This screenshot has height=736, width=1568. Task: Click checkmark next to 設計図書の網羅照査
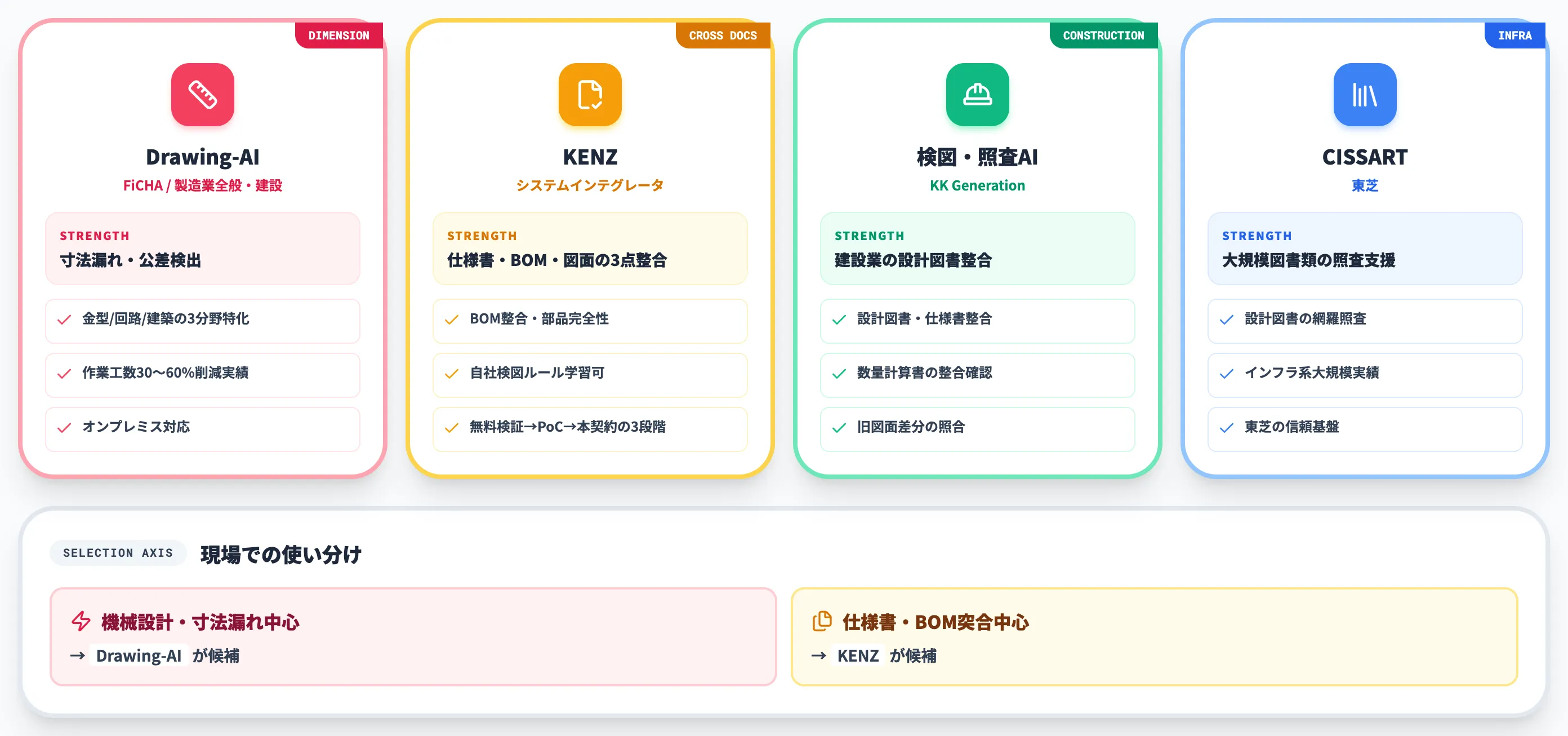1227,320
